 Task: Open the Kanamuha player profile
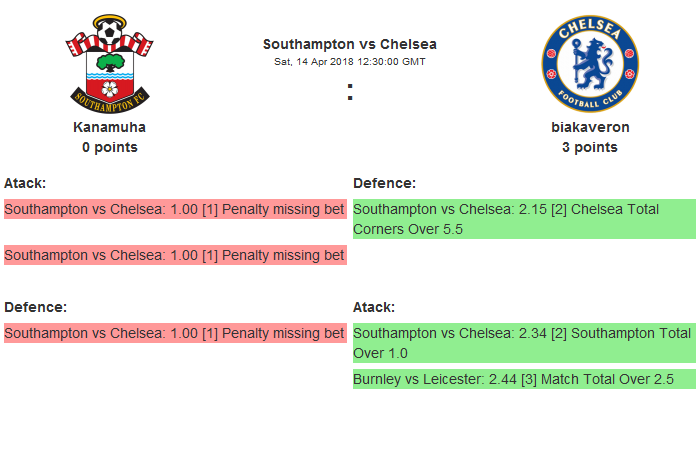pos(110,127)
